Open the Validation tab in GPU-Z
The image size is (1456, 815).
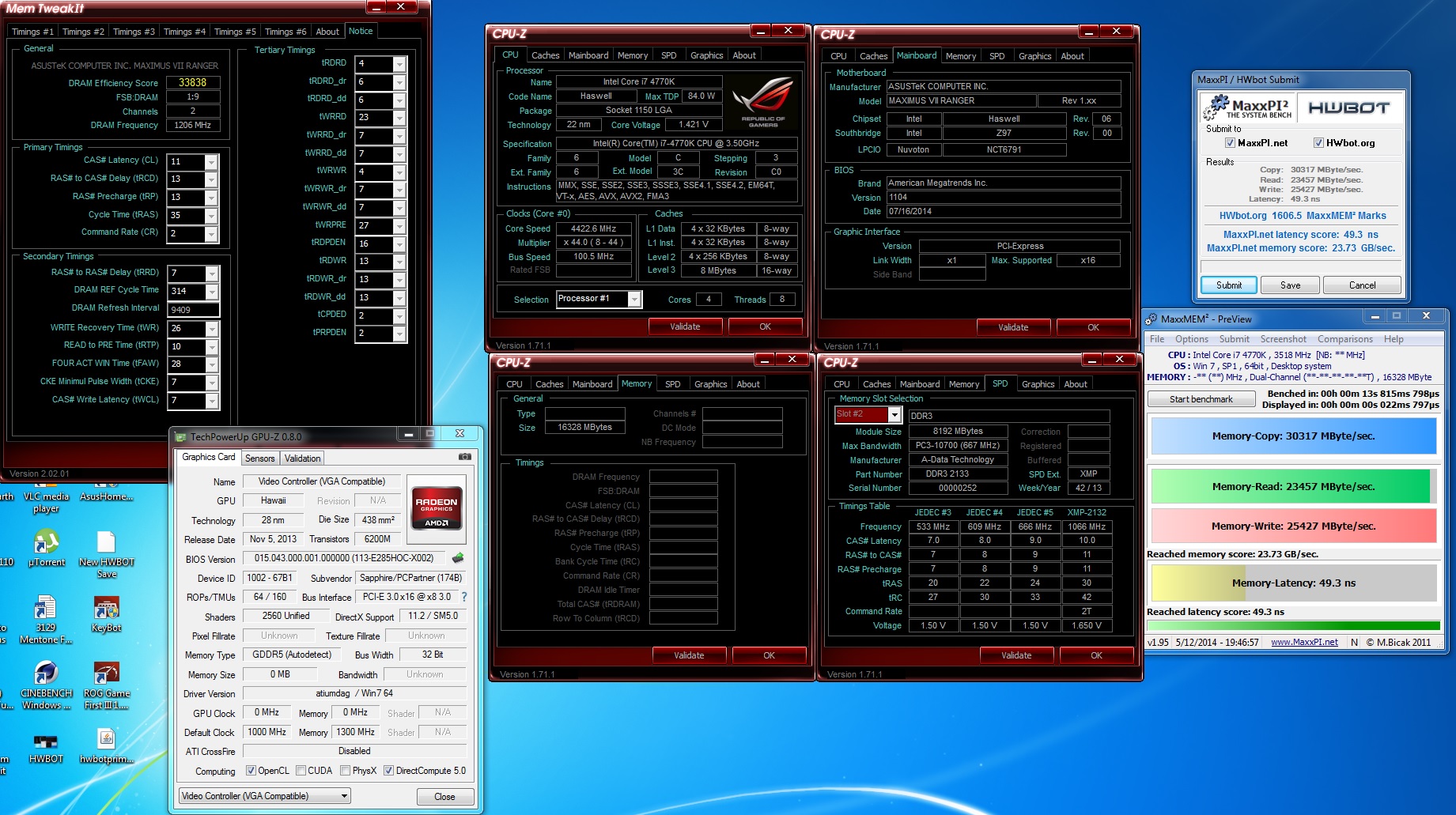click(302, 458)
